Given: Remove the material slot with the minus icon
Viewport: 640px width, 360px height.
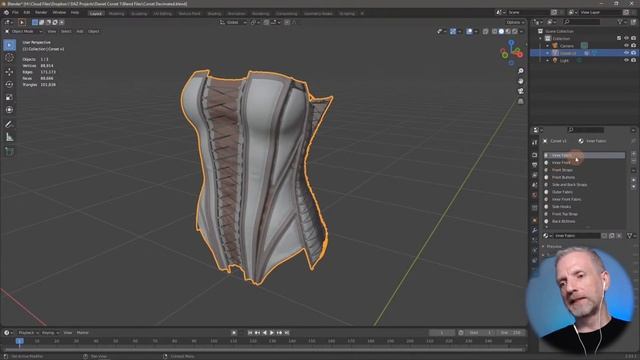Looking at the screenshot, I should point(633,161).
